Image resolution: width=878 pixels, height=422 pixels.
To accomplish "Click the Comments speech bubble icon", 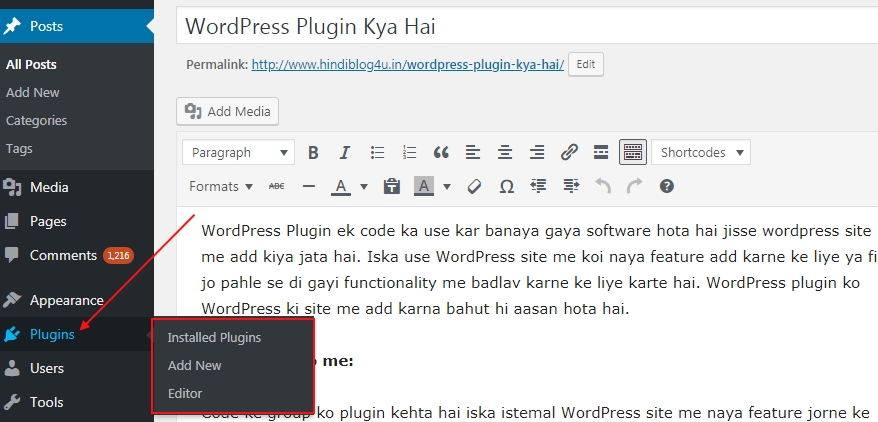I will (x=11, y=256).
